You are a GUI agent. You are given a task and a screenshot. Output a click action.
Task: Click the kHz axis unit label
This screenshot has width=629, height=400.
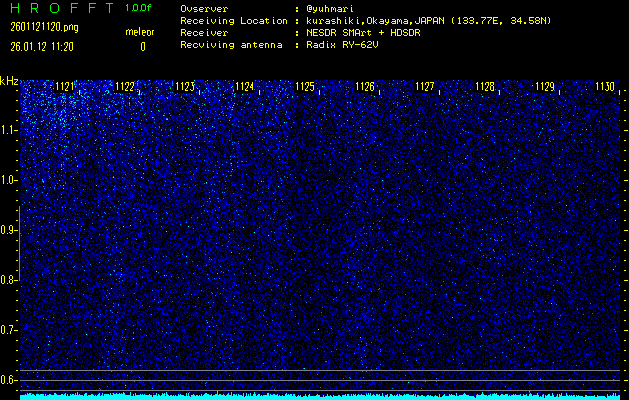(x=9, y=81)
